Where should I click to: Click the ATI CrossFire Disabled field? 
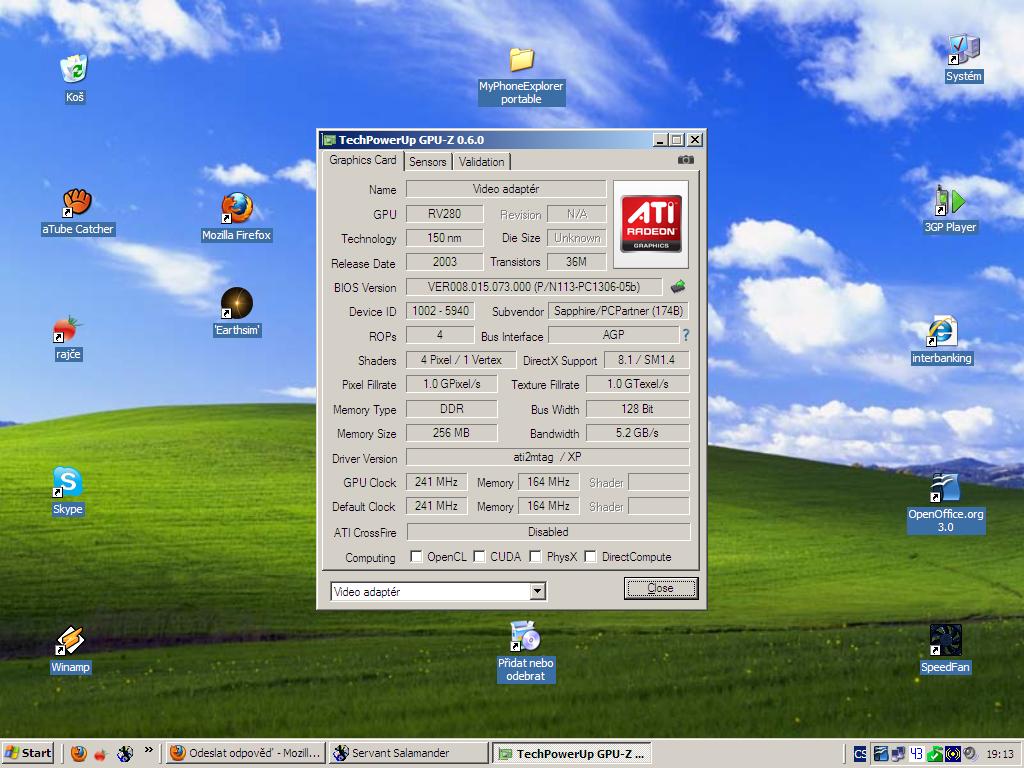click(x=549, y=532)
